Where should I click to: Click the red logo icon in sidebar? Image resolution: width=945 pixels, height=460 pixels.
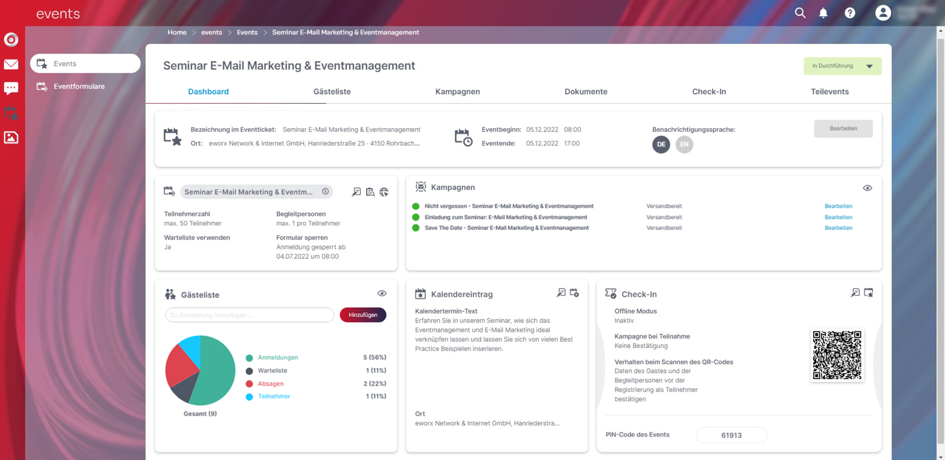tap(11, 40)
